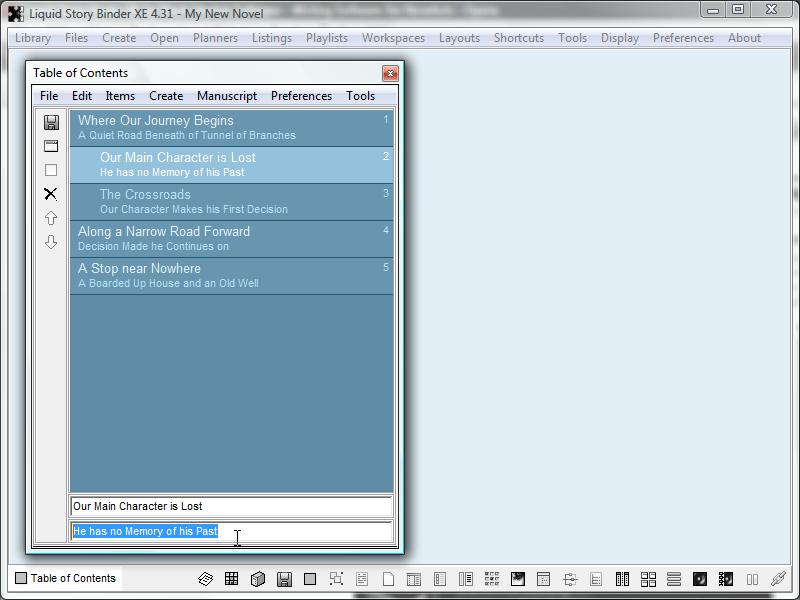Open the Library menu in main menu bar

(33, 38)
